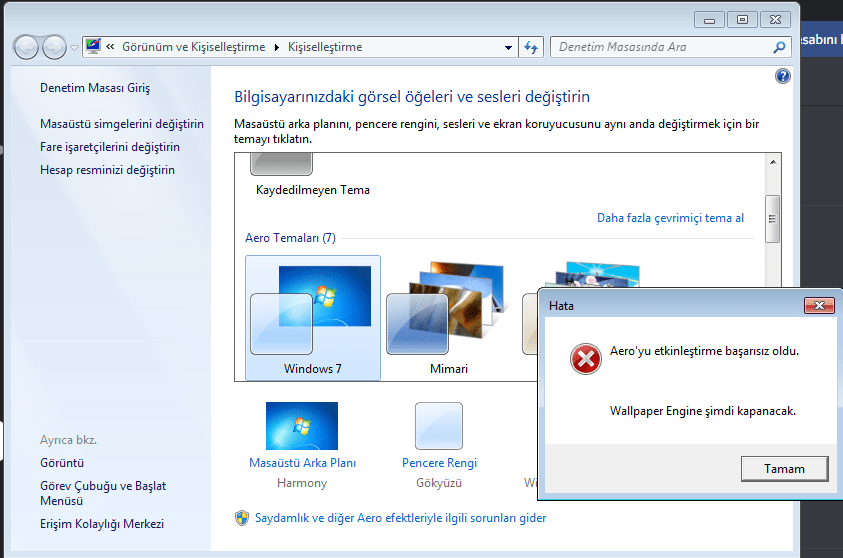Click the Forward navigation arrow

(54, 47)
